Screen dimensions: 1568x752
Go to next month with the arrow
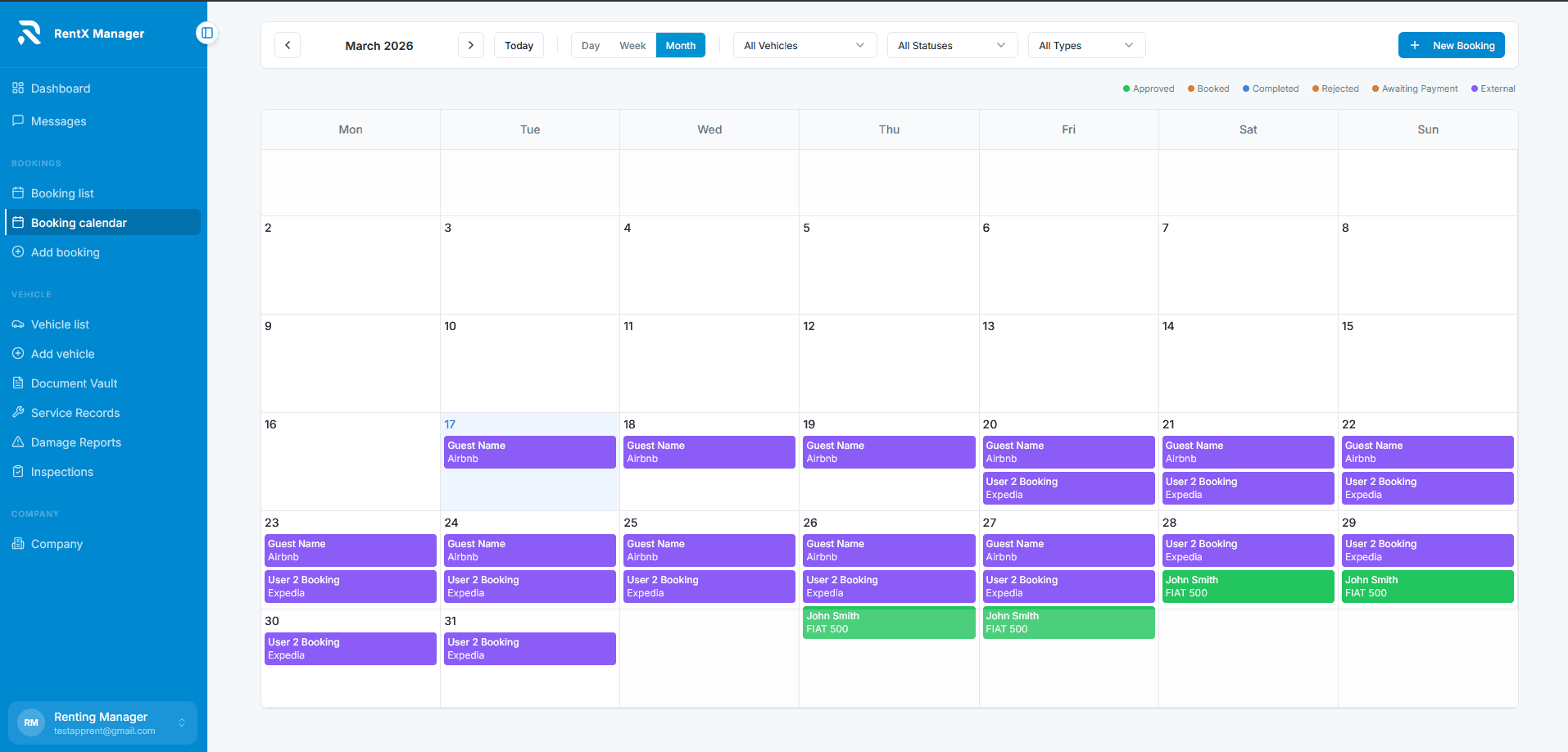coord(470,45)
